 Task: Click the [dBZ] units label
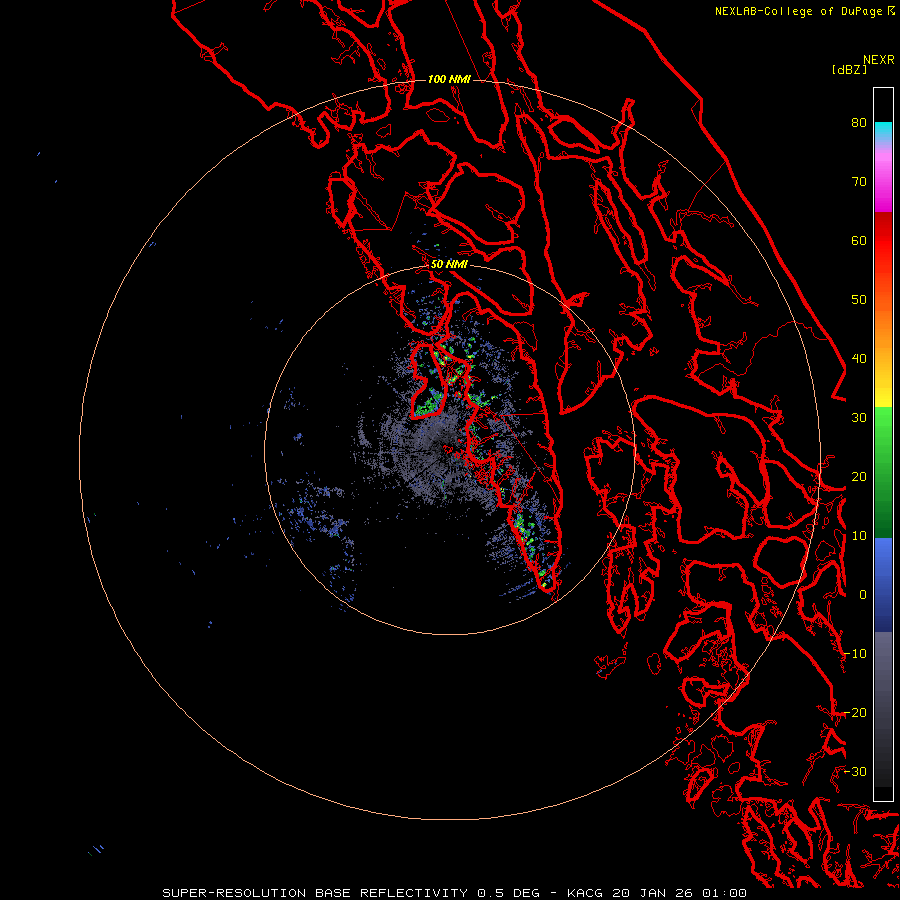849,70
